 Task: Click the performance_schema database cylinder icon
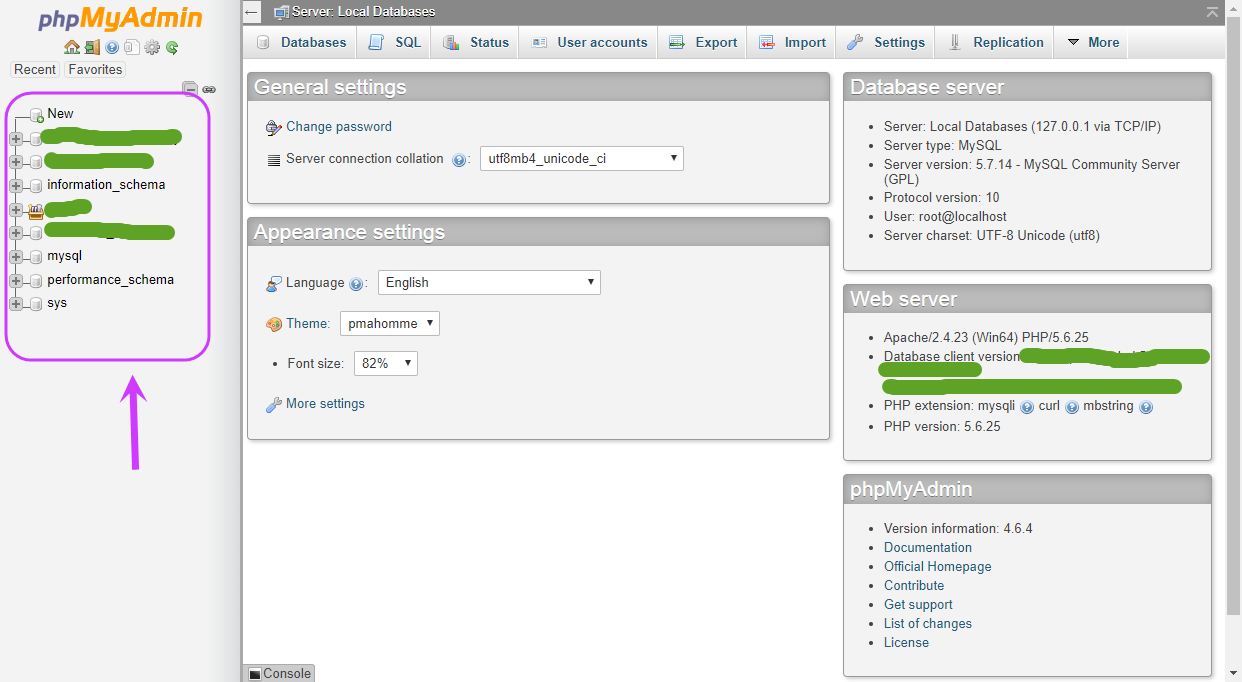[36, 281]
